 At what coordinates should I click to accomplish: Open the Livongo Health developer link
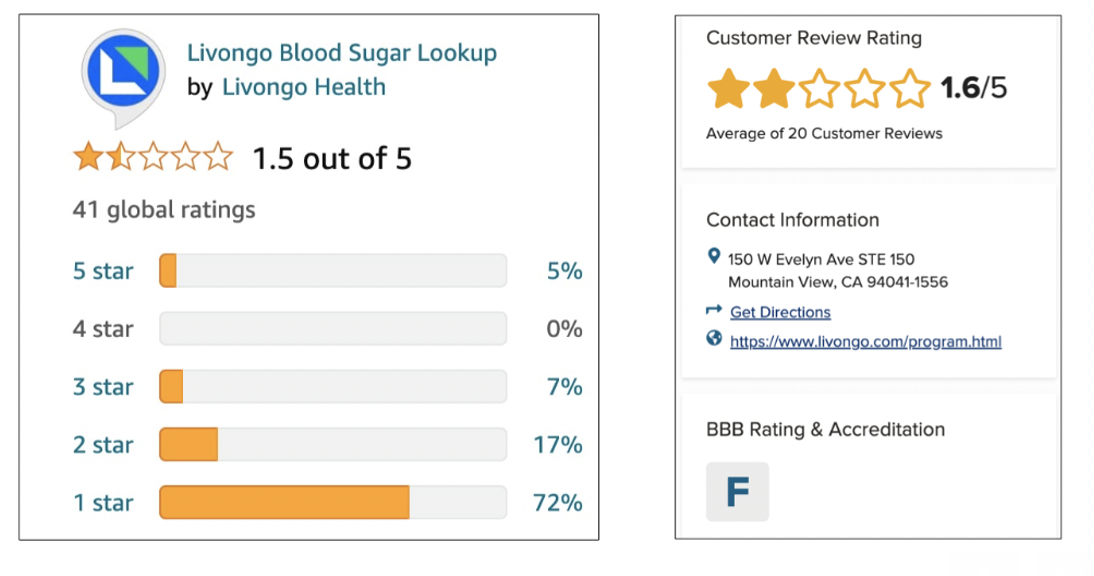tap(303, 87)
